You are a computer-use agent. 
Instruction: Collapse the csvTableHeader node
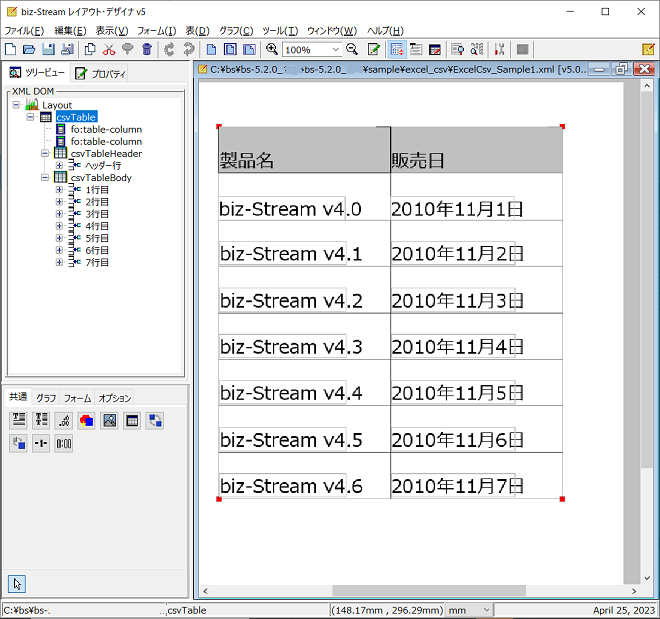click(x=45, y=154)
